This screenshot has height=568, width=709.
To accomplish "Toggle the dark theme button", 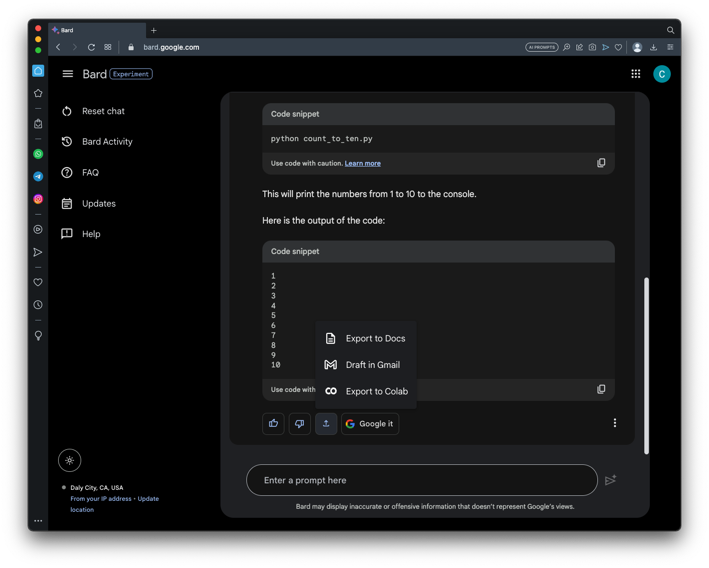I will click(x=70, y=460).
